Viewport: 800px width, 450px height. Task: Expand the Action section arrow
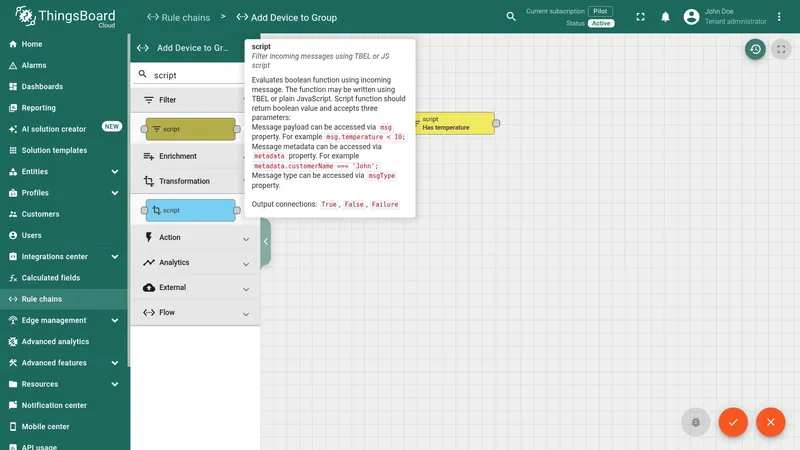pos(246,239)
